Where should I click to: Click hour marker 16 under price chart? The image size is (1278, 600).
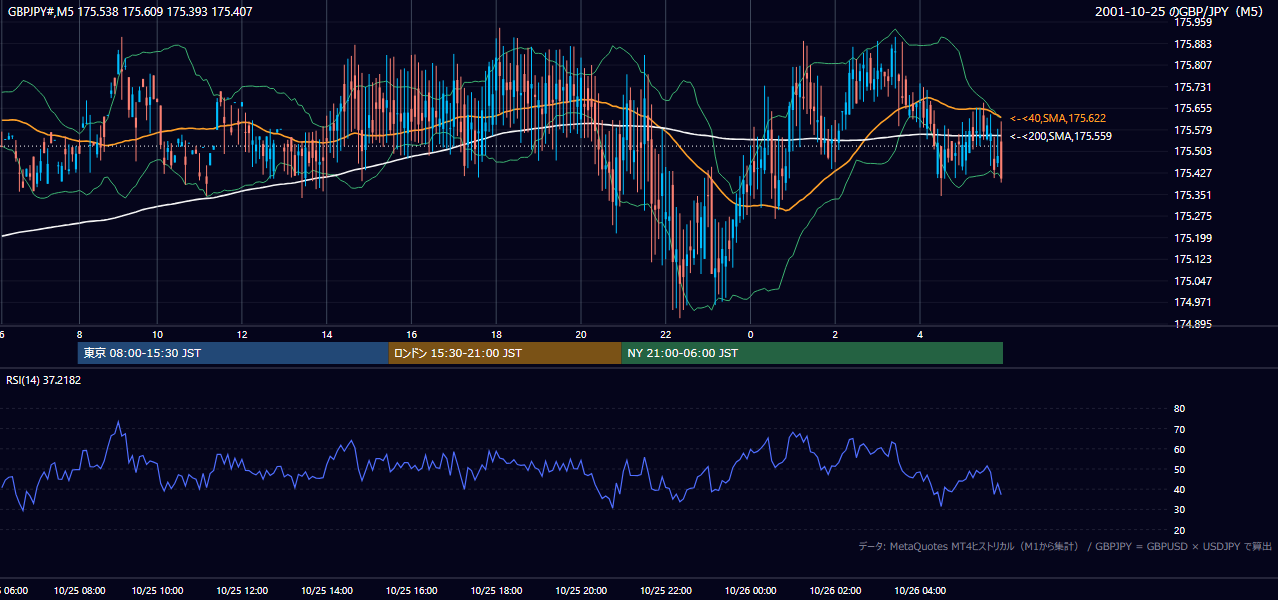(x=411, y=334)
